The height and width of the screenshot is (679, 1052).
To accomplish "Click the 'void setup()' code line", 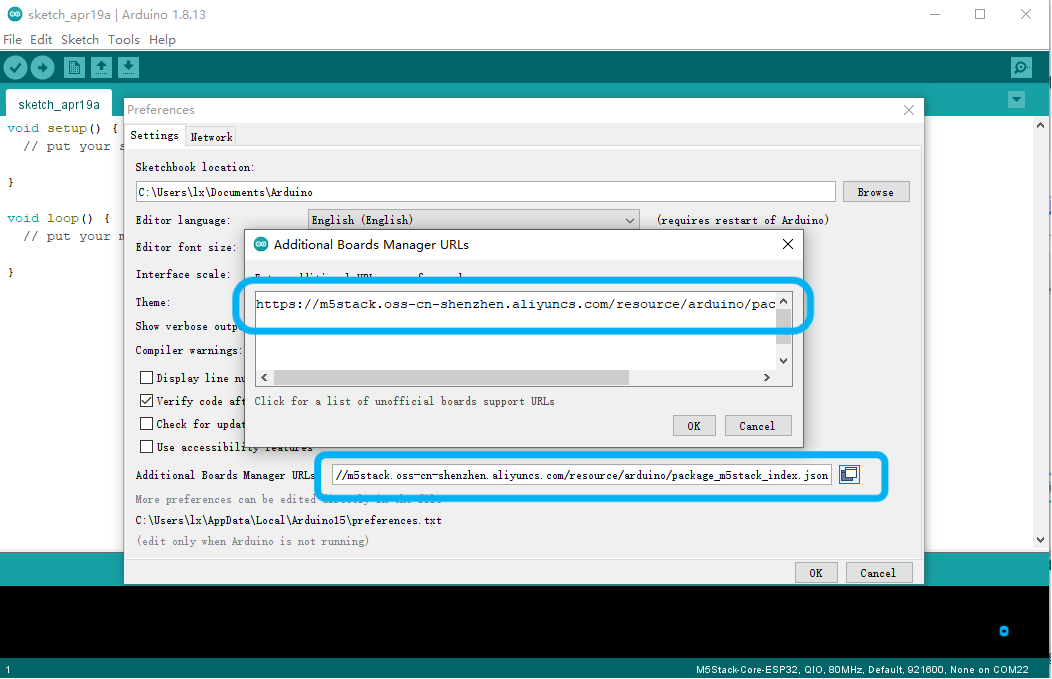I will coord(62,128).
